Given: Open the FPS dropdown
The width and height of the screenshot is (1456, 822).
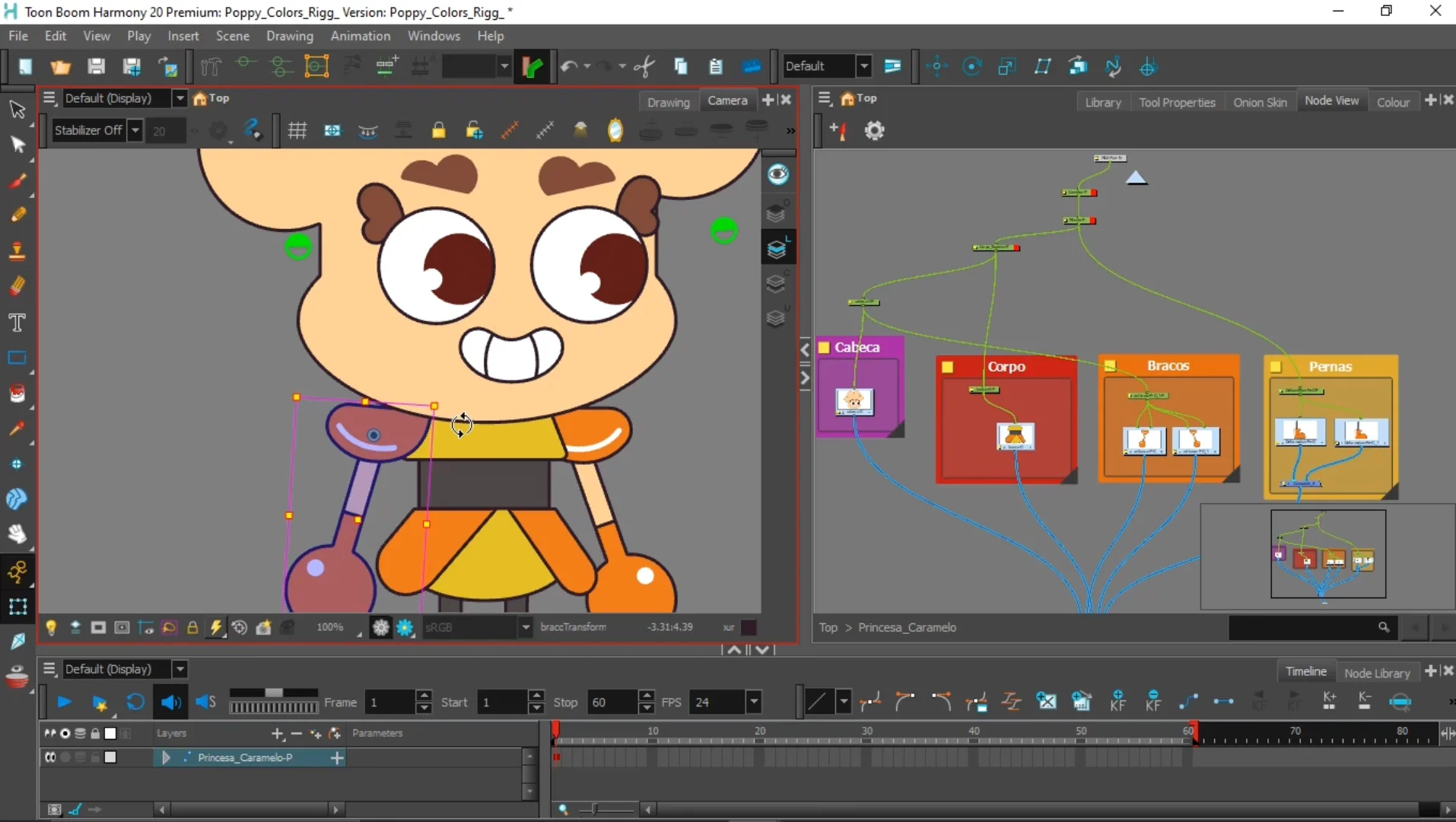Looking at the screenshot, I should [753, 703].
